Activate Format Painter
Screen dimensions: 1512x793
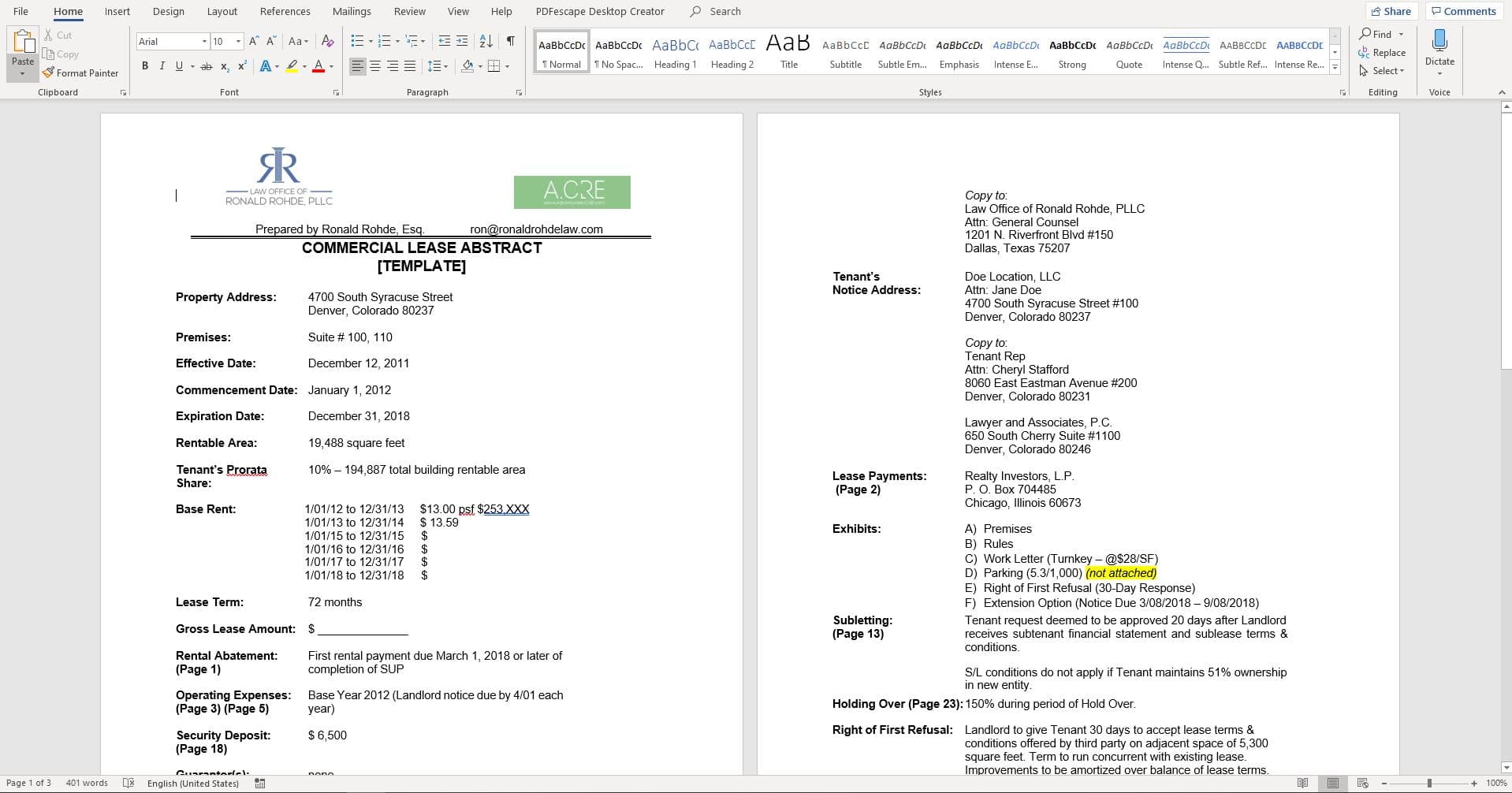pos(80,73)
